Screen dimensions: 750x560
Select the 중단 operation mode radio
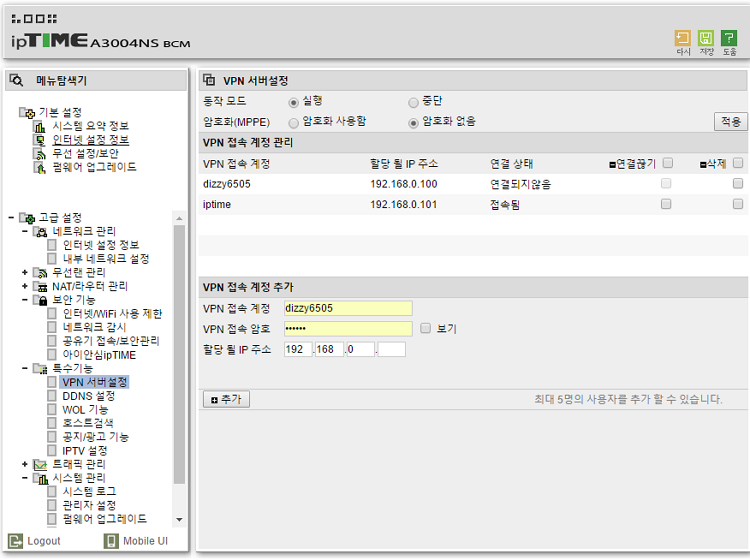[413, 102]
